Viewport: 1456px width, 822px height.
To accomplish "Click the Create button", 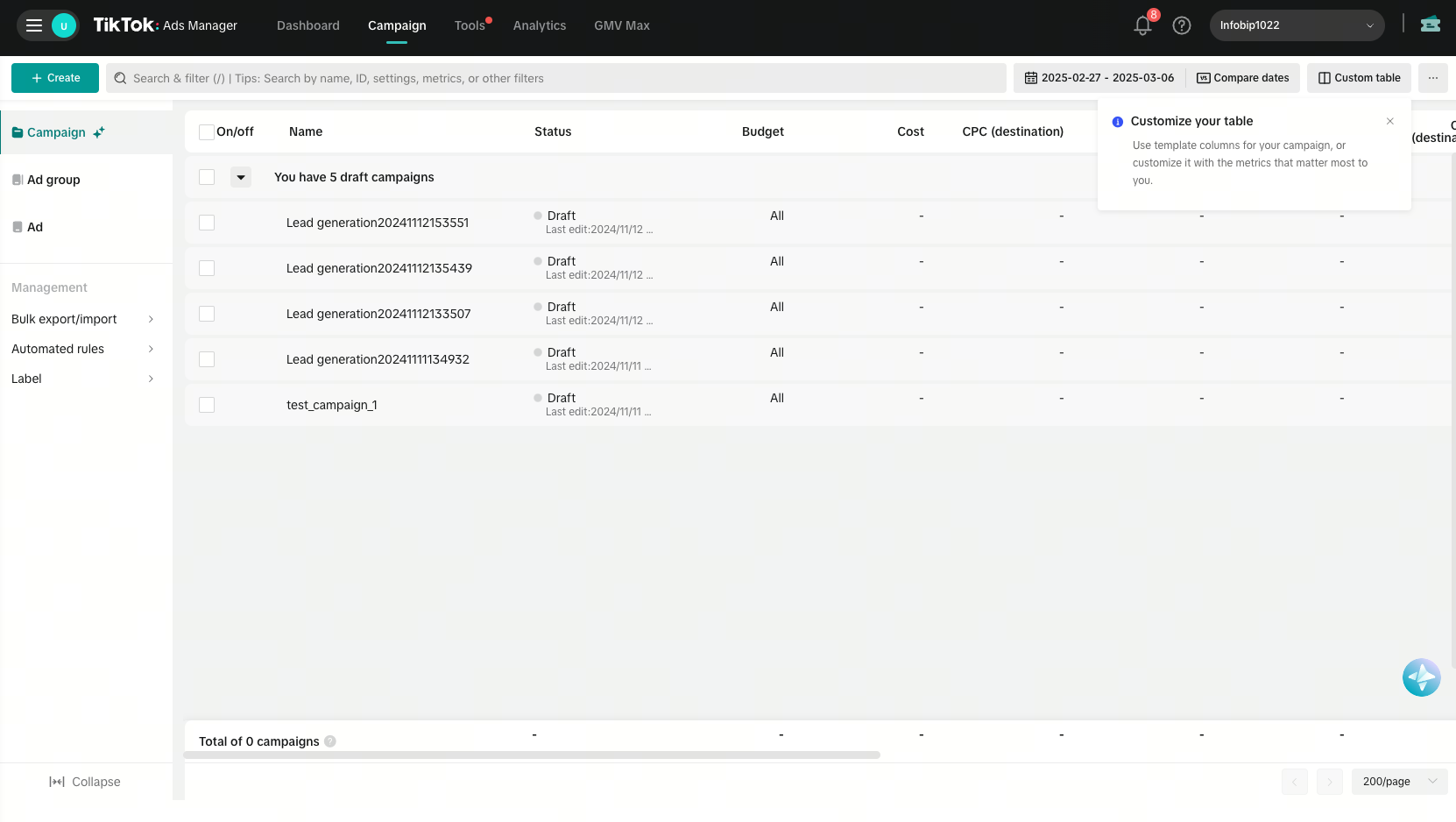I will (55, 78).
